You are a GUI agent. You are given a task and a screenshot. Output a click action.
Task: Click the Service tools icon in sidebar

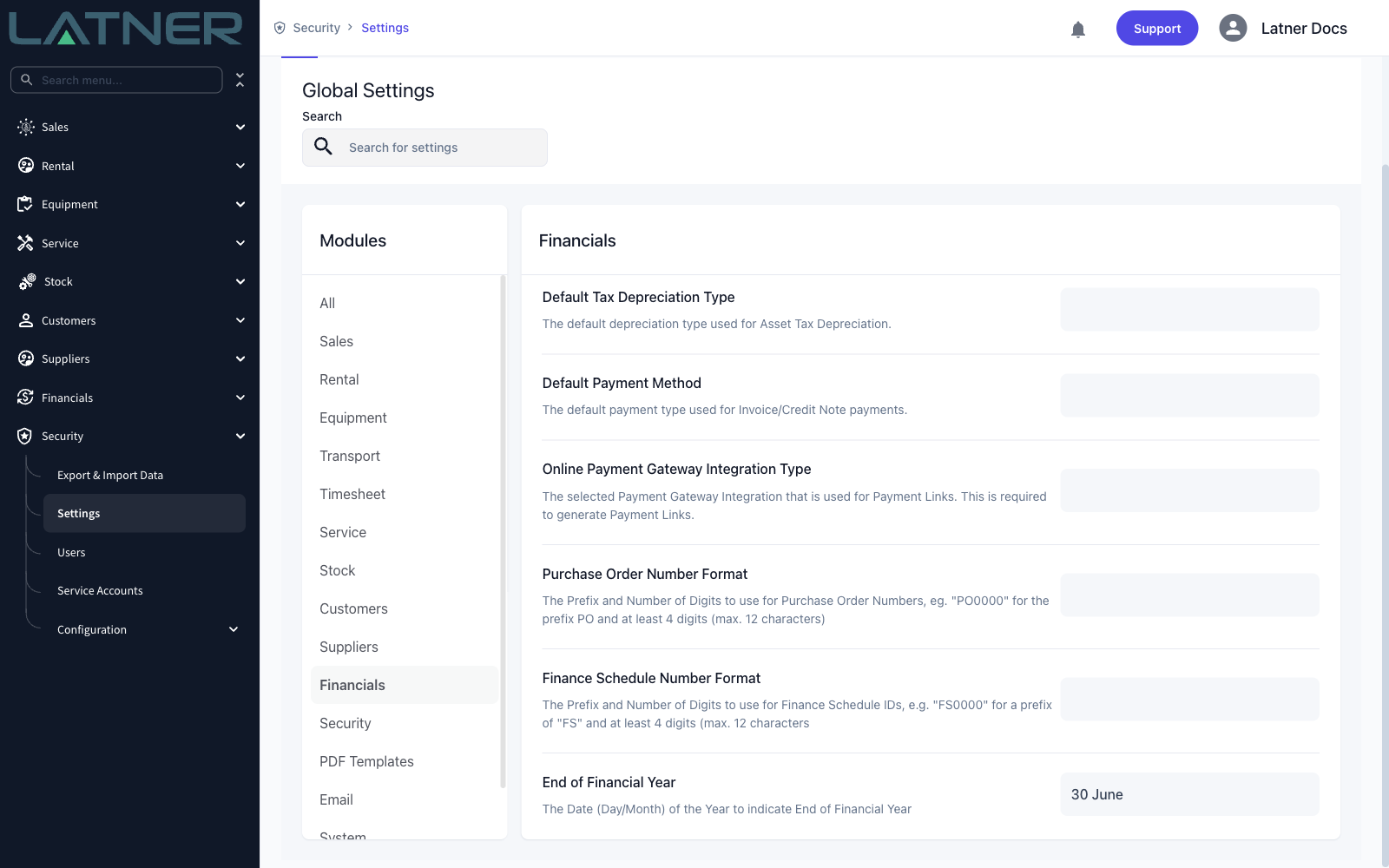[x=25, y=243]
